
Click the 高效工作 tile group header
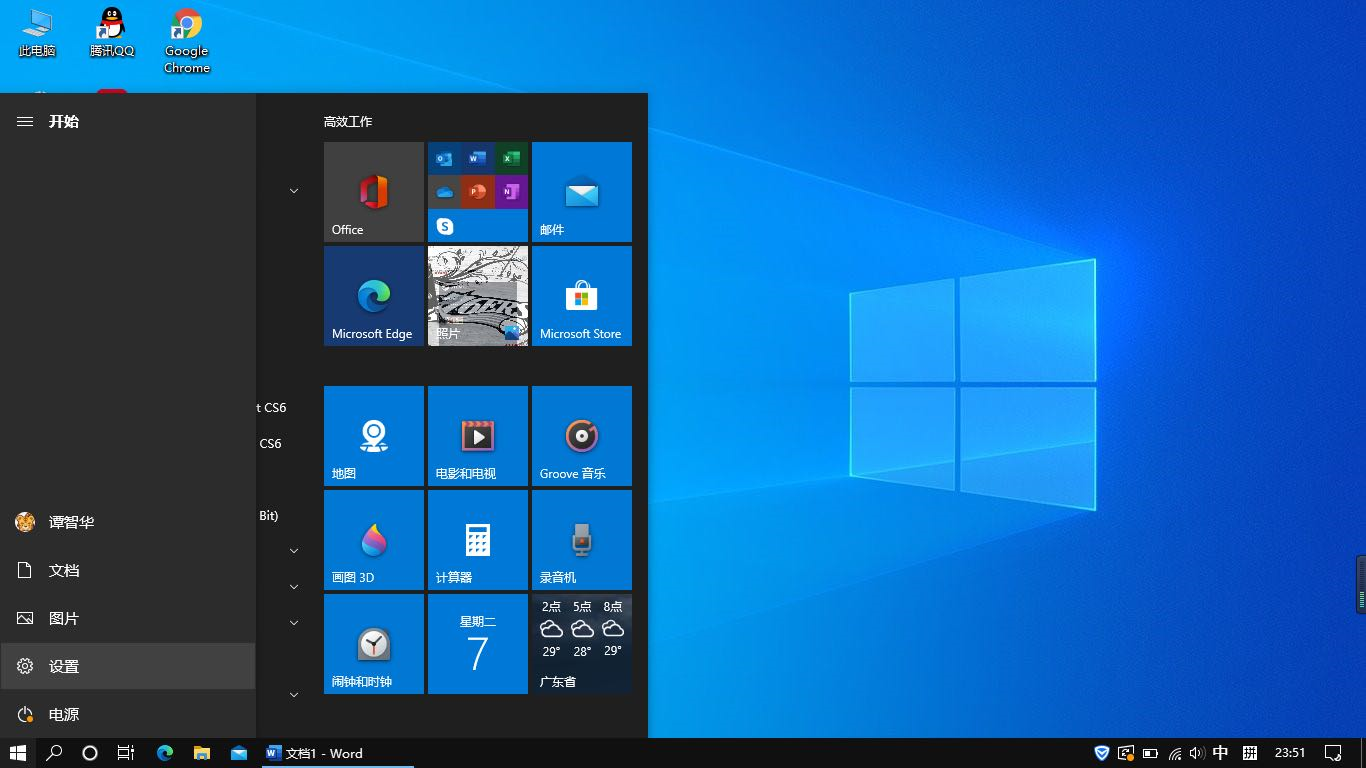(x=348, y=121)
